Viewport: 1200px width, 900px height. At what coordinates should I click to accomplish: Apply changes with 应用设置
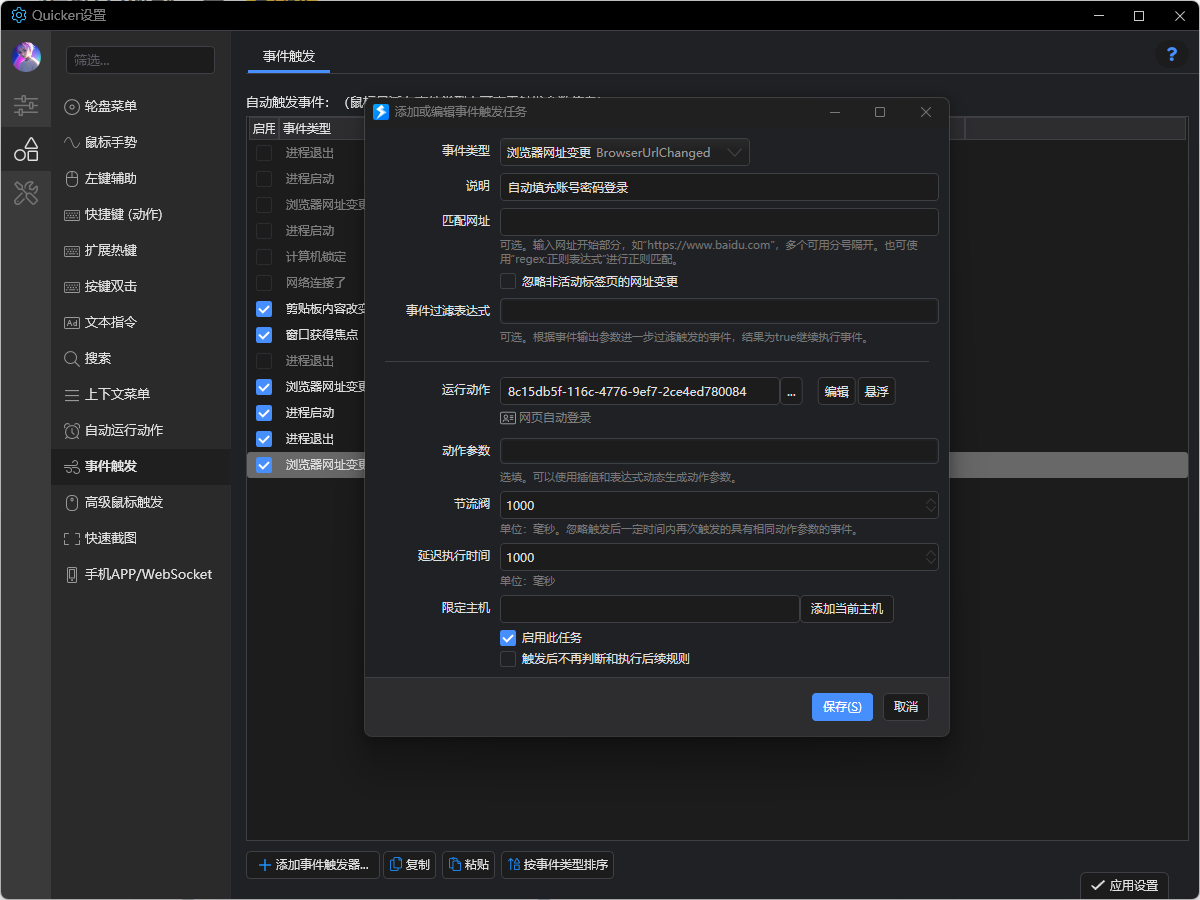click(x=1124, y=885)
